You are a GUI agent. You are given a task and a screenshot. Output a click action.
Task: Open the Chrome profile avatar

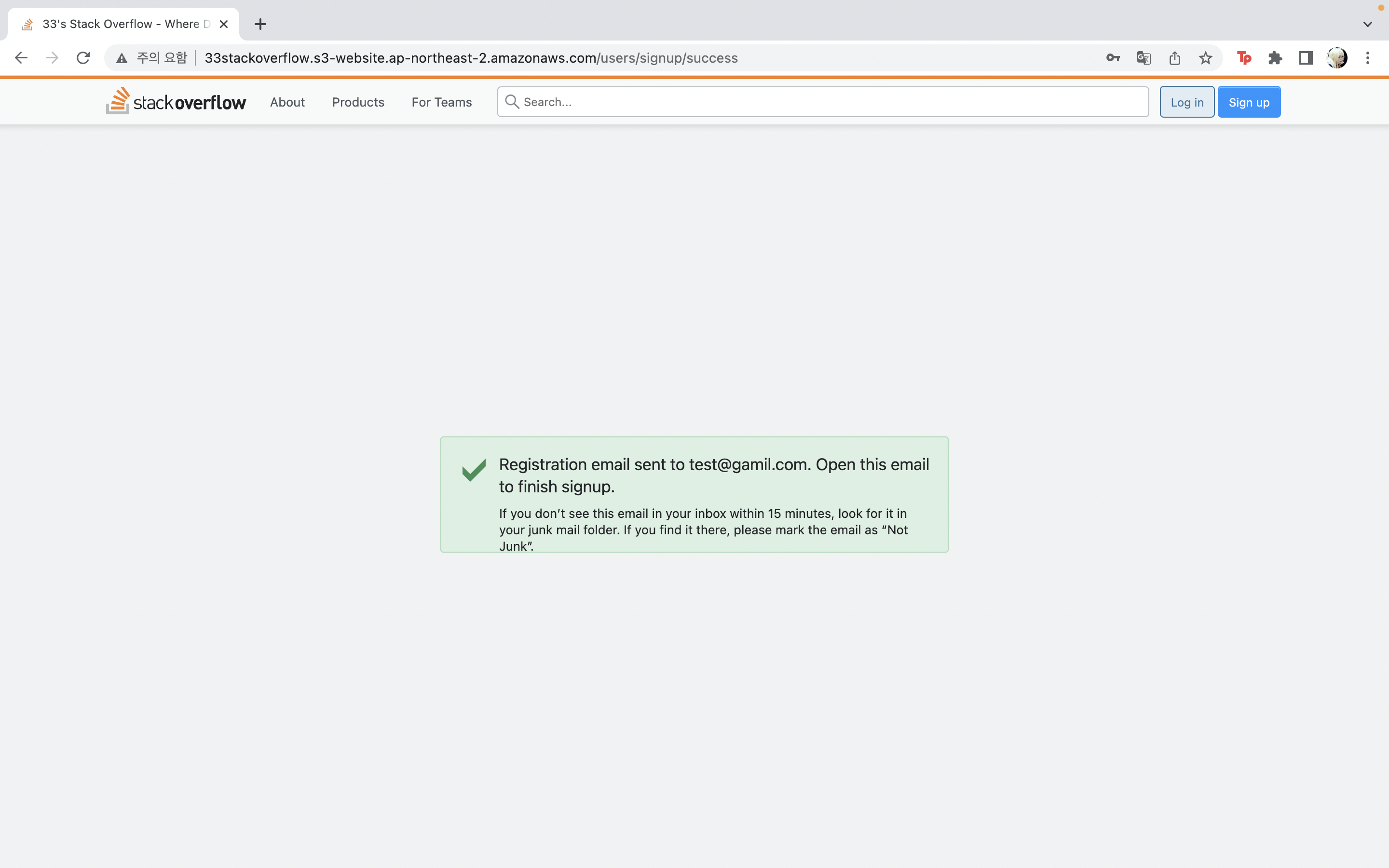tap(1337, 58)
